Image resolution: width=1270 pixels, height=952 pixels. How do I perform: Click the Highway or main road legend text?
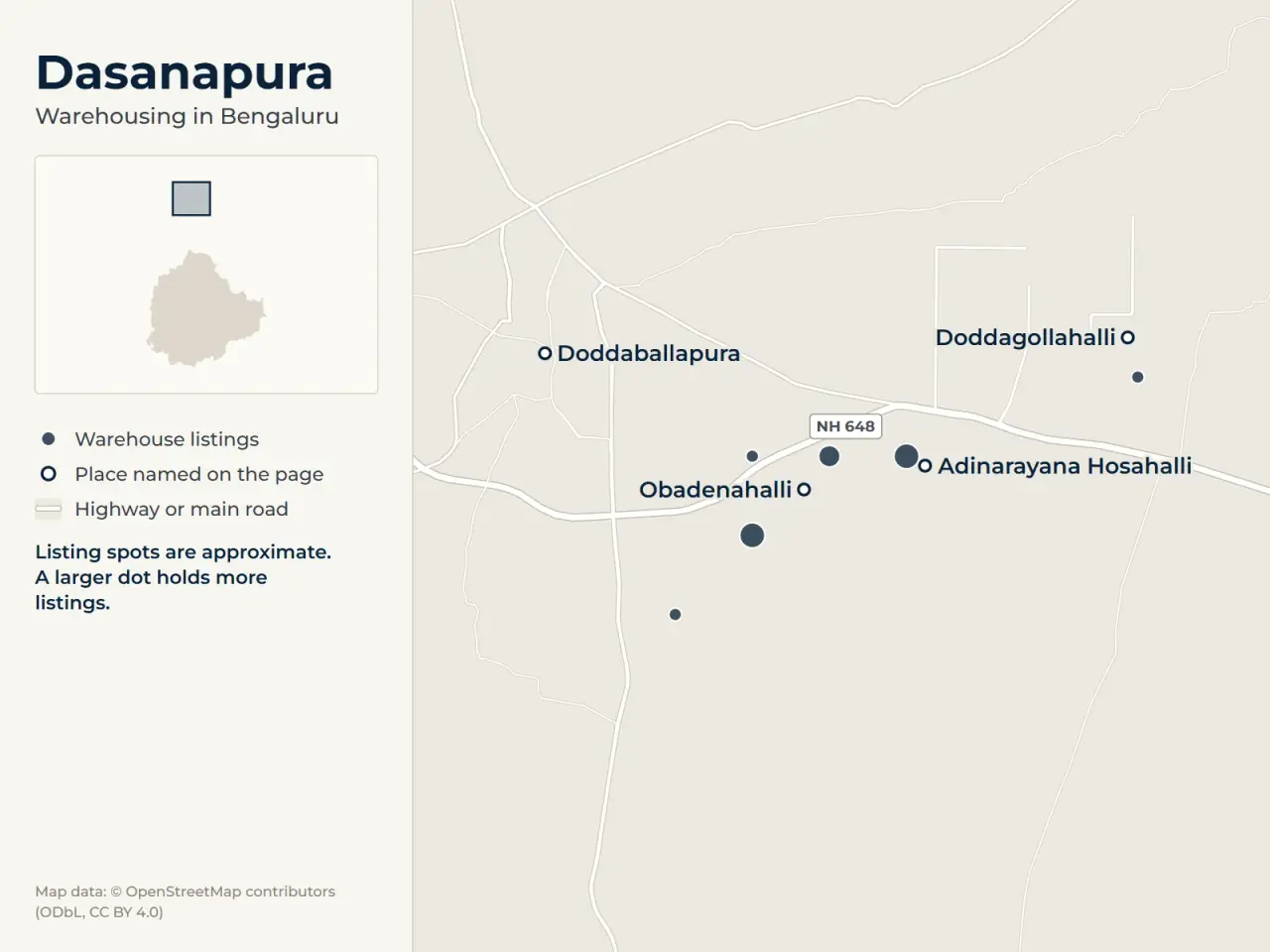tap(182, 510)
